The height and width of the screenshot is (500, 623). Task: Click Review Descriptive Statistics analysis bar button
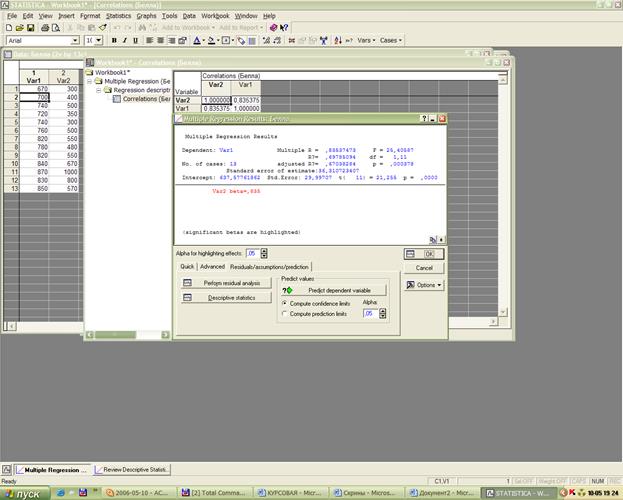click(x=132, y=470)
